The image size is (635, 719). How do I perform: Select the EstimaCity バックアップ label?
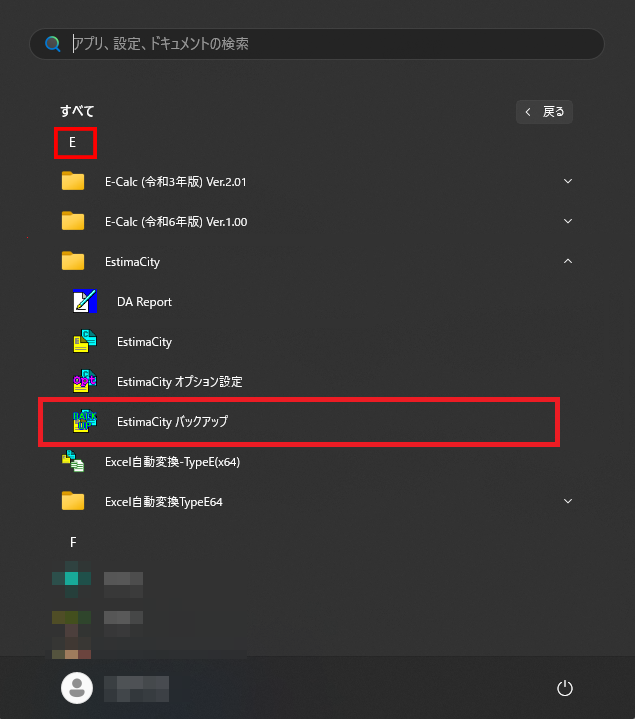pyautogui.click(x=172, y=422)
